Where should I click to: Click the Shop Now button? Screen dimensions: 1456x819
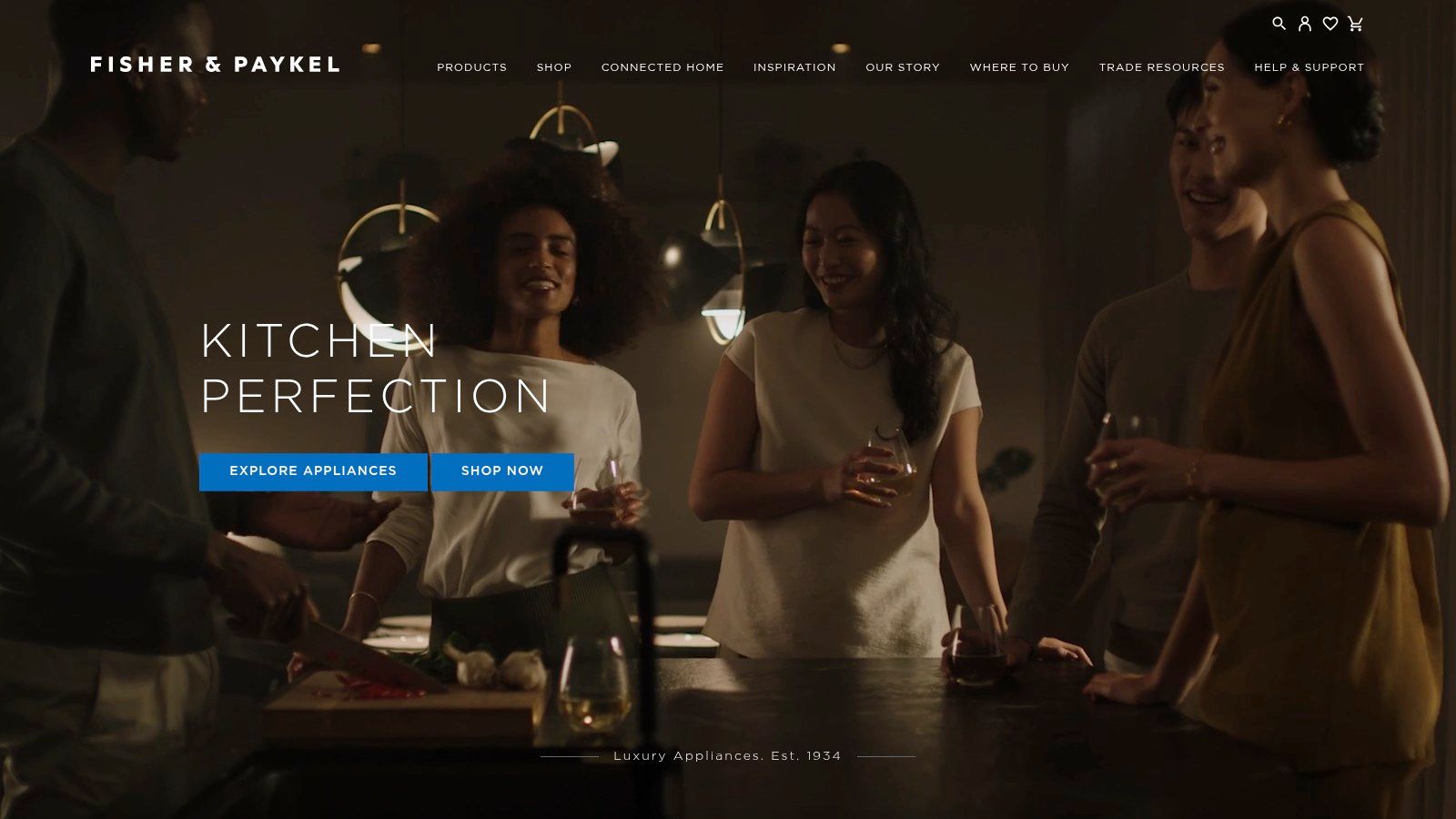tap(502, 471)
